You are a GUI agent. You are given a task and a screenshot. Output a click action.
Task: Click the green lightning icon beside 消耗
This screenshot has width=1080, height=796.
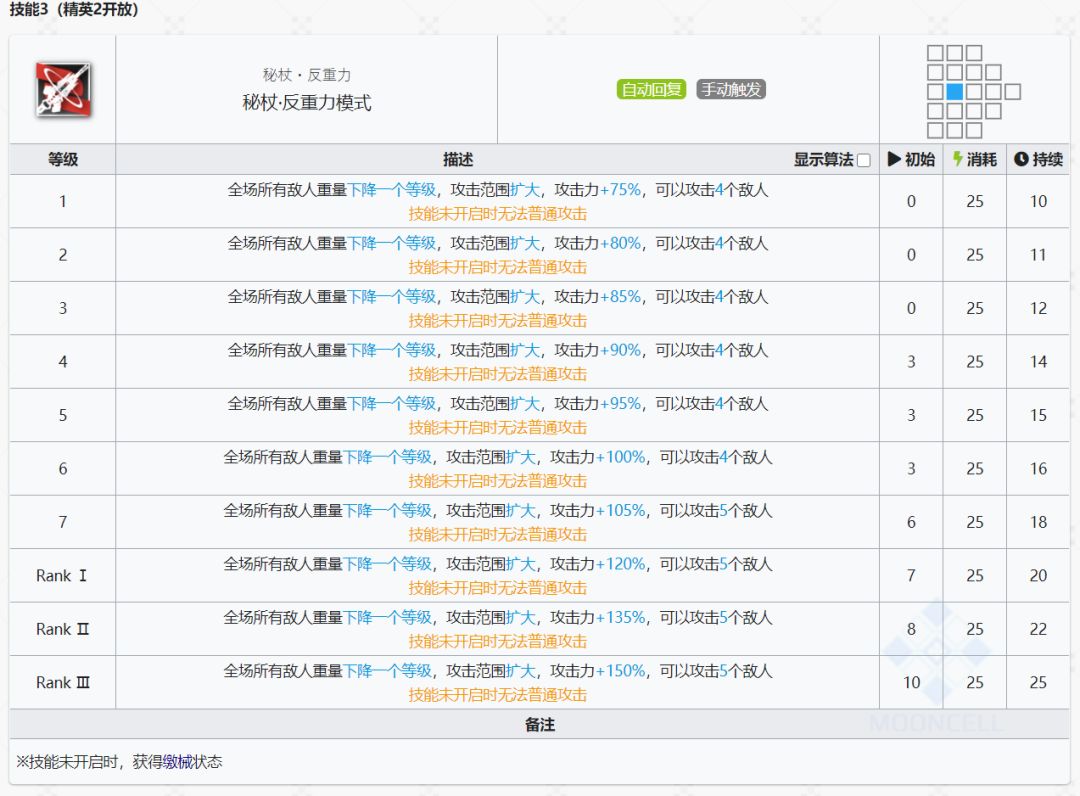coord(958,160)
